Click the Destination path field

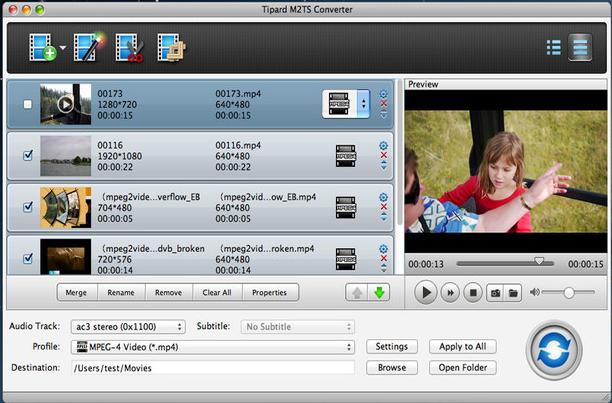213,368
